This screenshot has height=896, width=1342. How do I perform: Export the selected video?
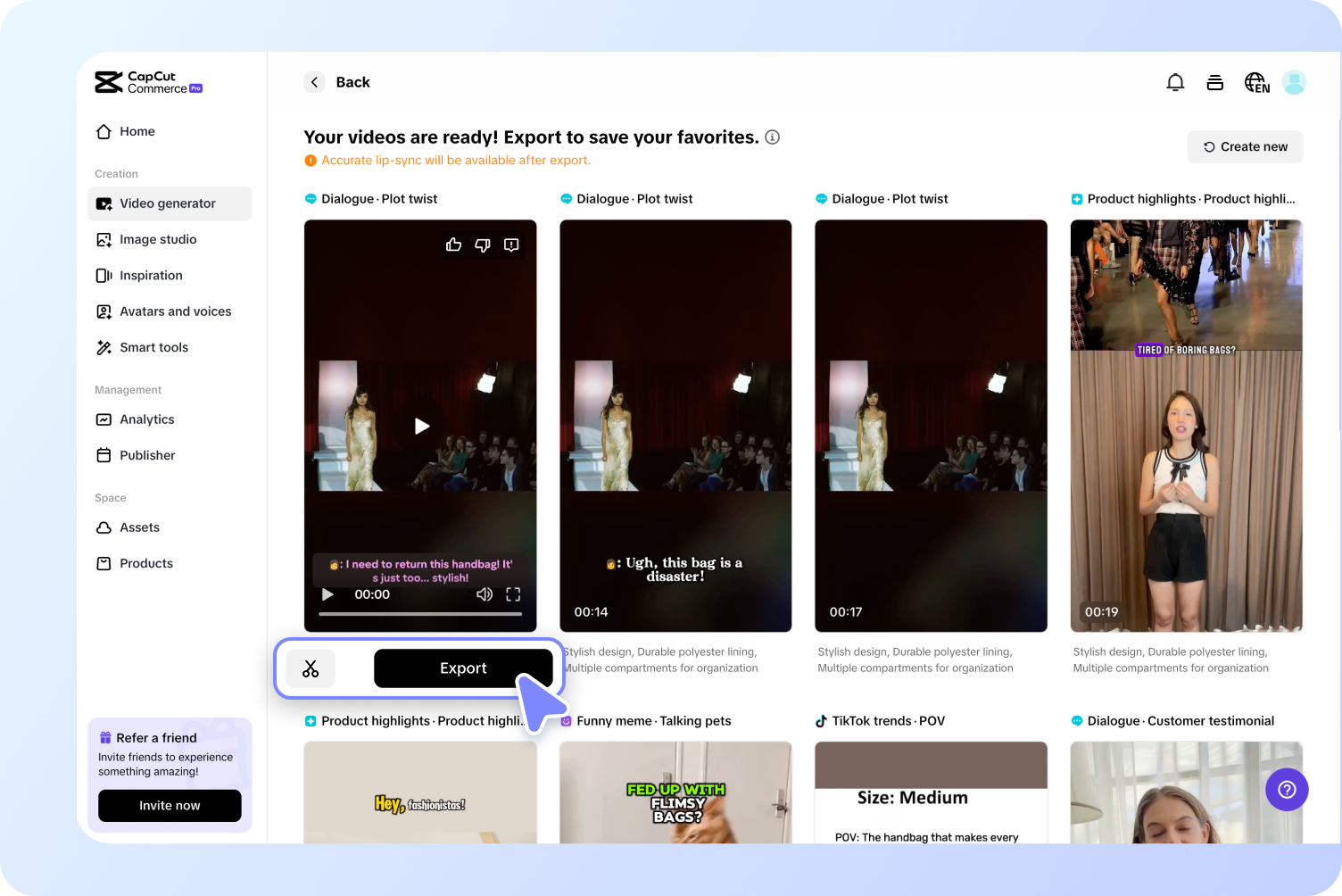(x=463, y=668)
